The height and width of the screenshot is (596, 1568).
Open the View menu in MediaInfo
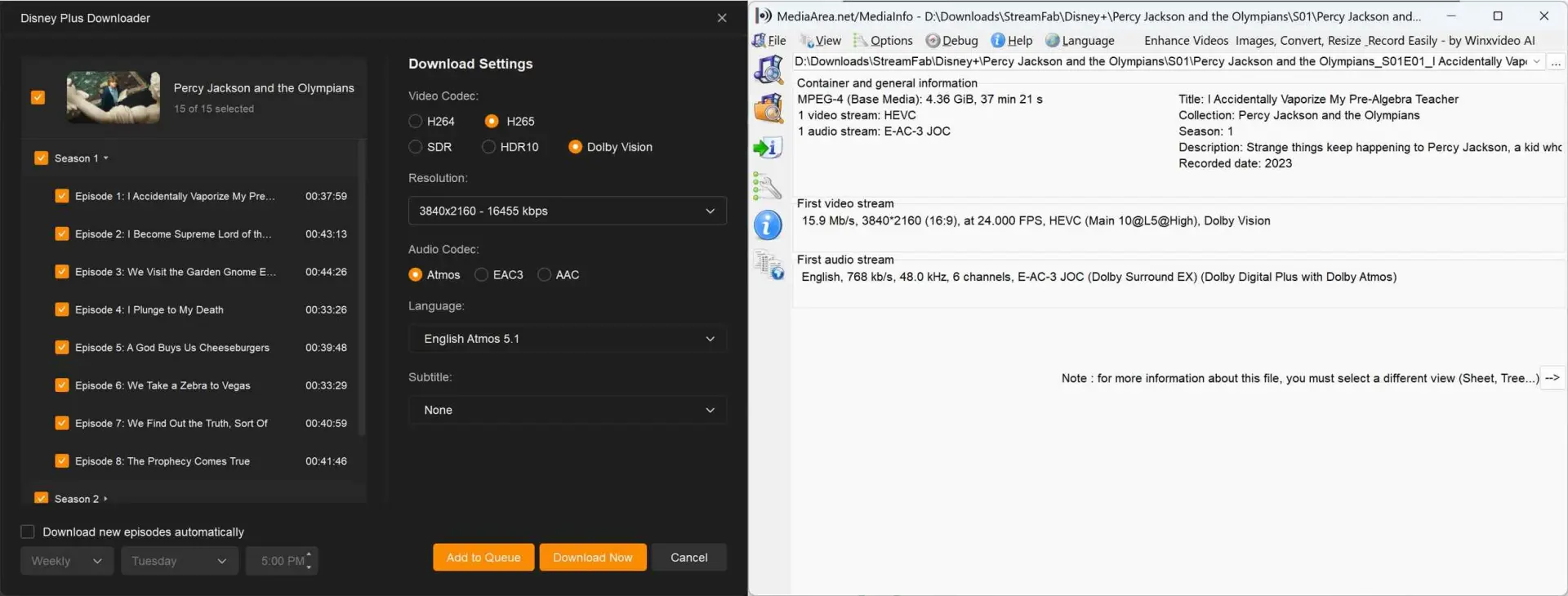820,40
